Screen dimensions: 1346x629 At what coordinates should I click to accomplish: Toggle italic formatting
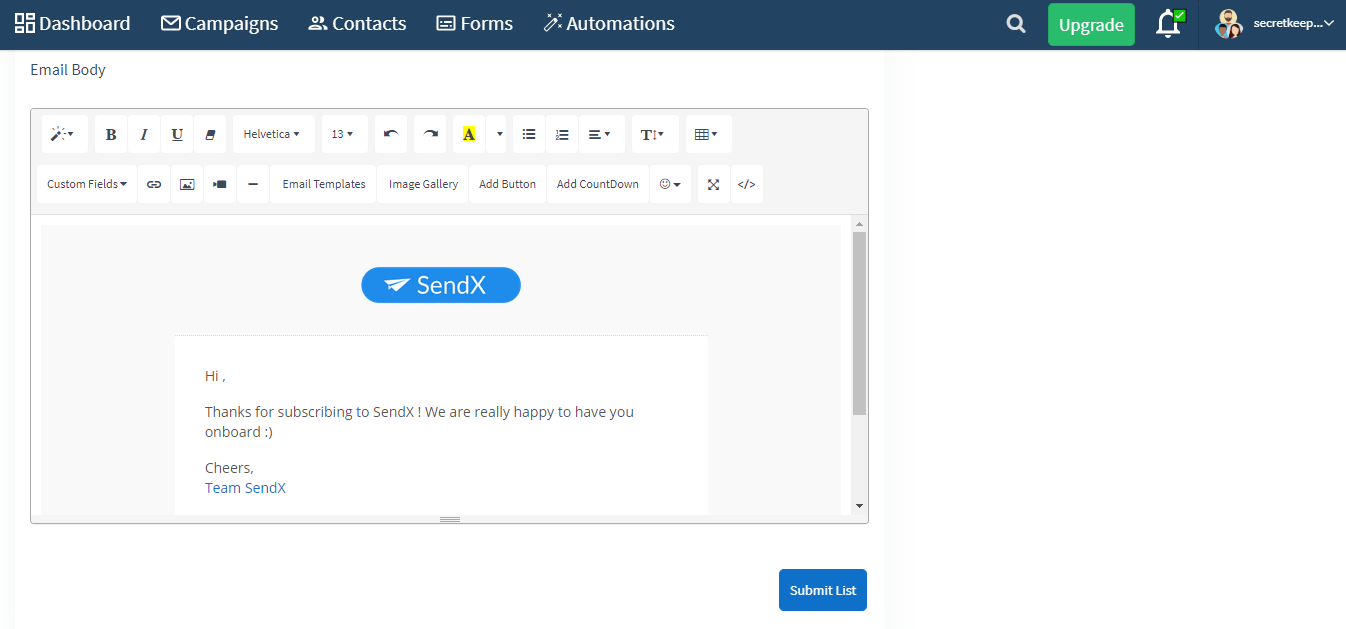144,134
